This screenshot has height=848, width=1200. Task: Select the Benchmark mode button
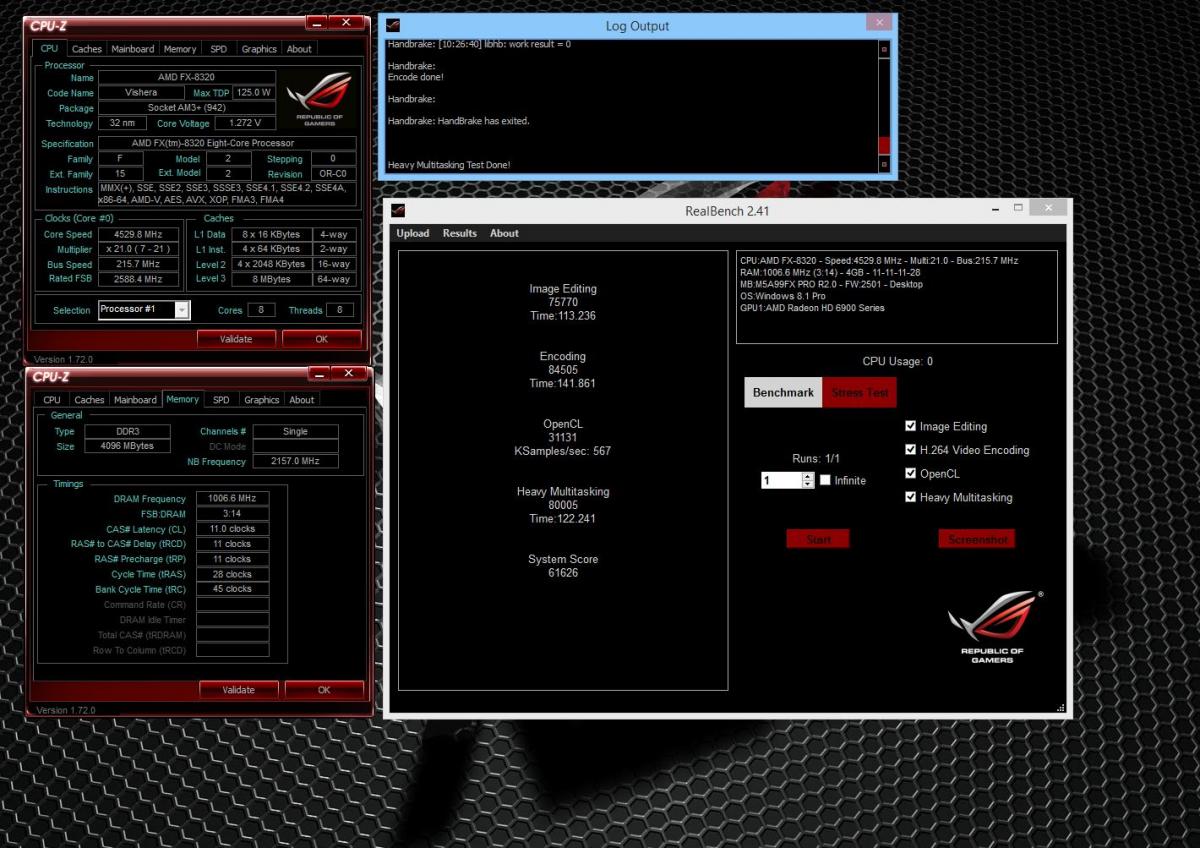point(783,392)
